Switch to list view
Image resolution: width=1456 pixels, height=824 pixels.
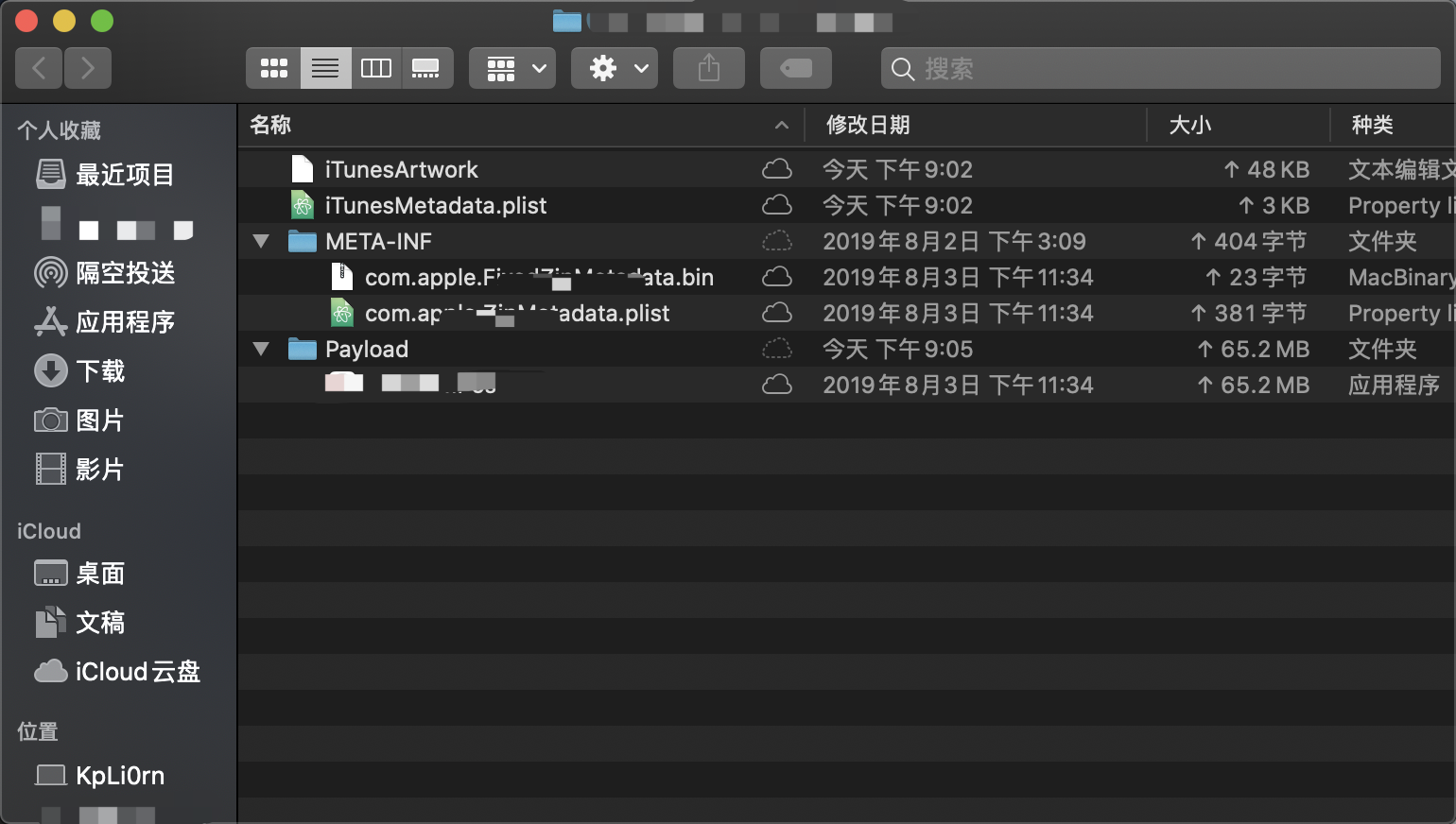pos(325,68)
